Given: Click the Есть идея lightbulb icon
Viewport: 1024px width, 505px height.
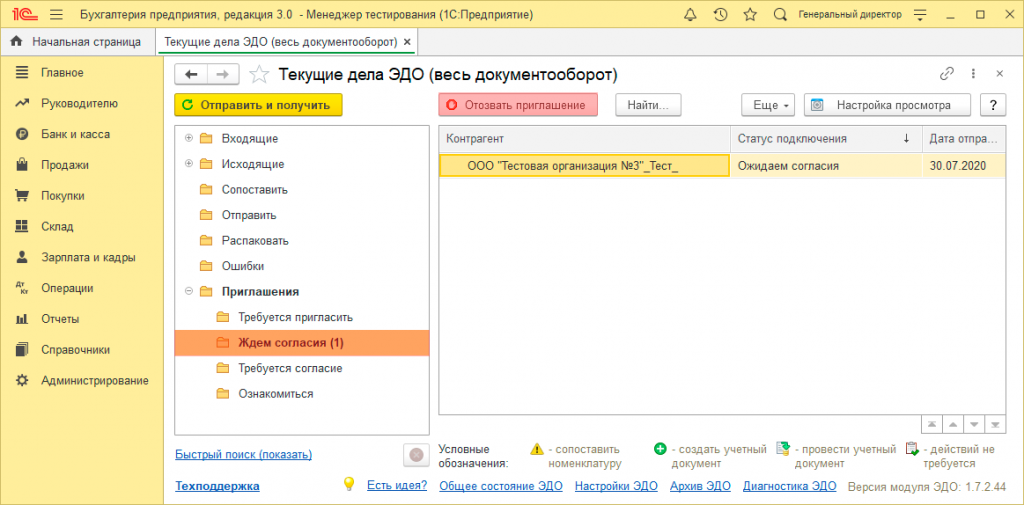Looking at the screenshot, I should click(349, 484).
